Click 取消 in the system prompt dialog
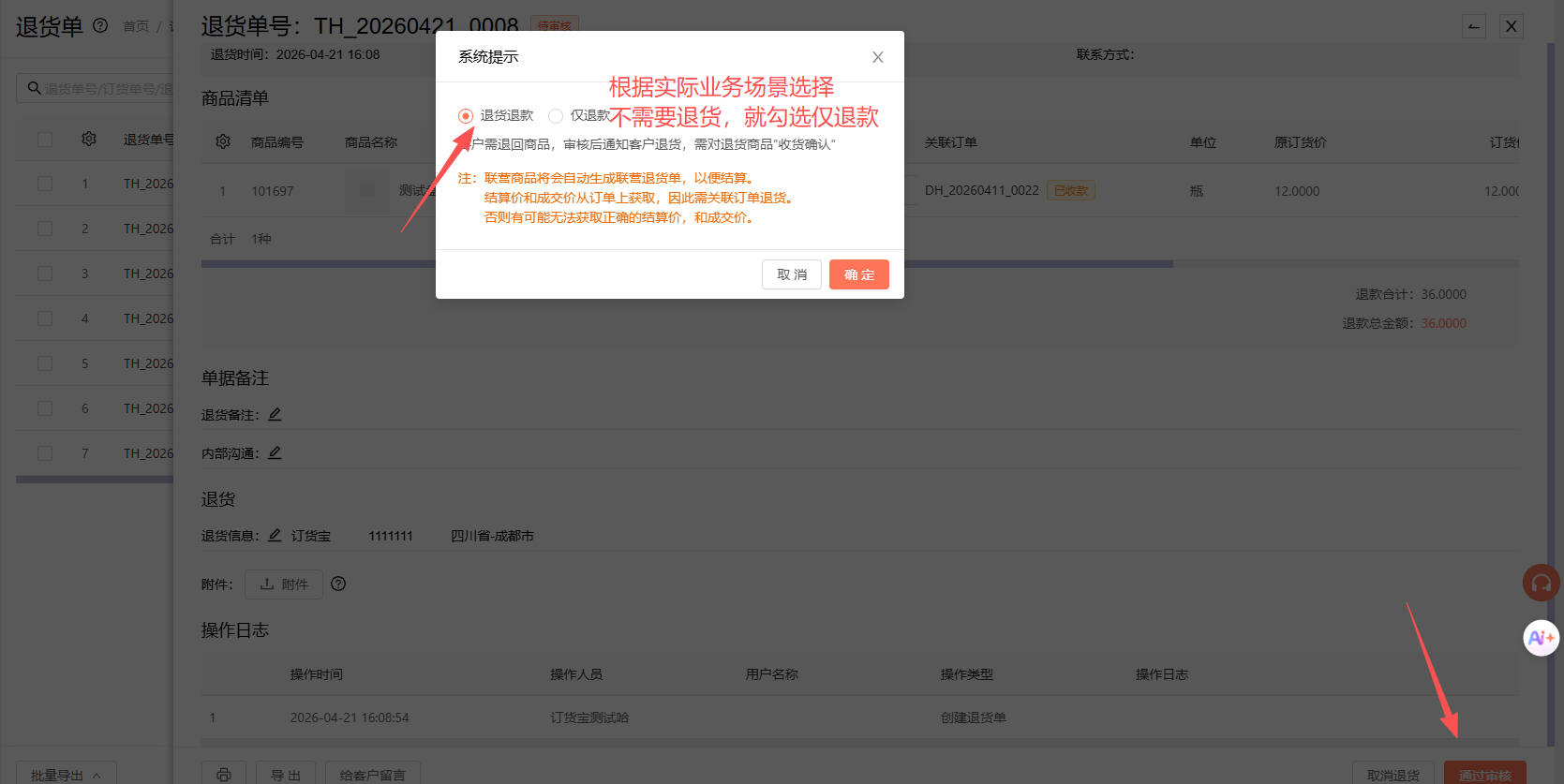The image size is (1564, 784). click(792, 274)
